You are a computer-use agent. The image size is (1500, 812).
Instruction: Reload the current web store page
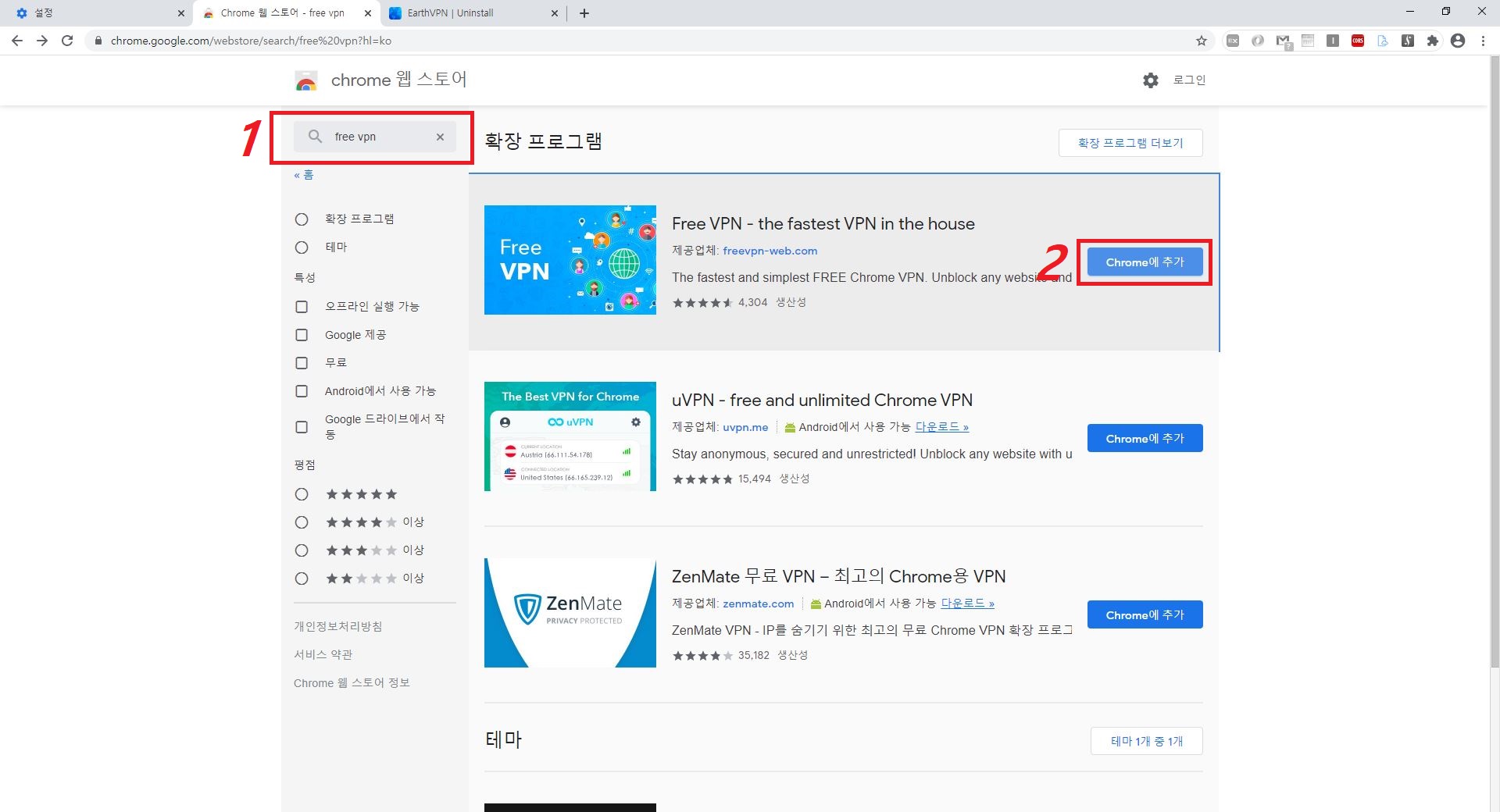[x=67, y=41]
